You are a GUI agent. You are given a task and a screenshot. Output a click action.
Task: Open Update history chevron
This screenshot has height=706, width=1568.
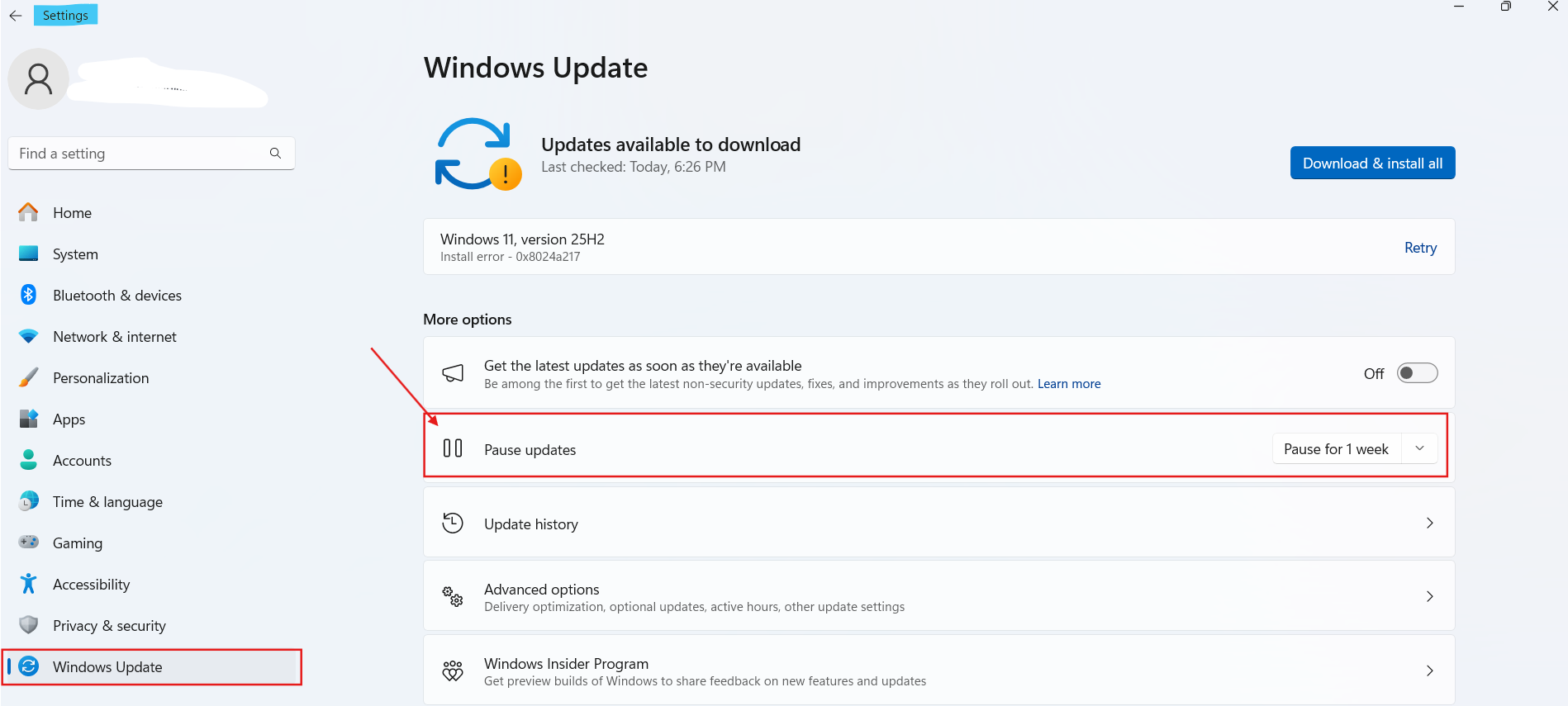(1430, 523)
